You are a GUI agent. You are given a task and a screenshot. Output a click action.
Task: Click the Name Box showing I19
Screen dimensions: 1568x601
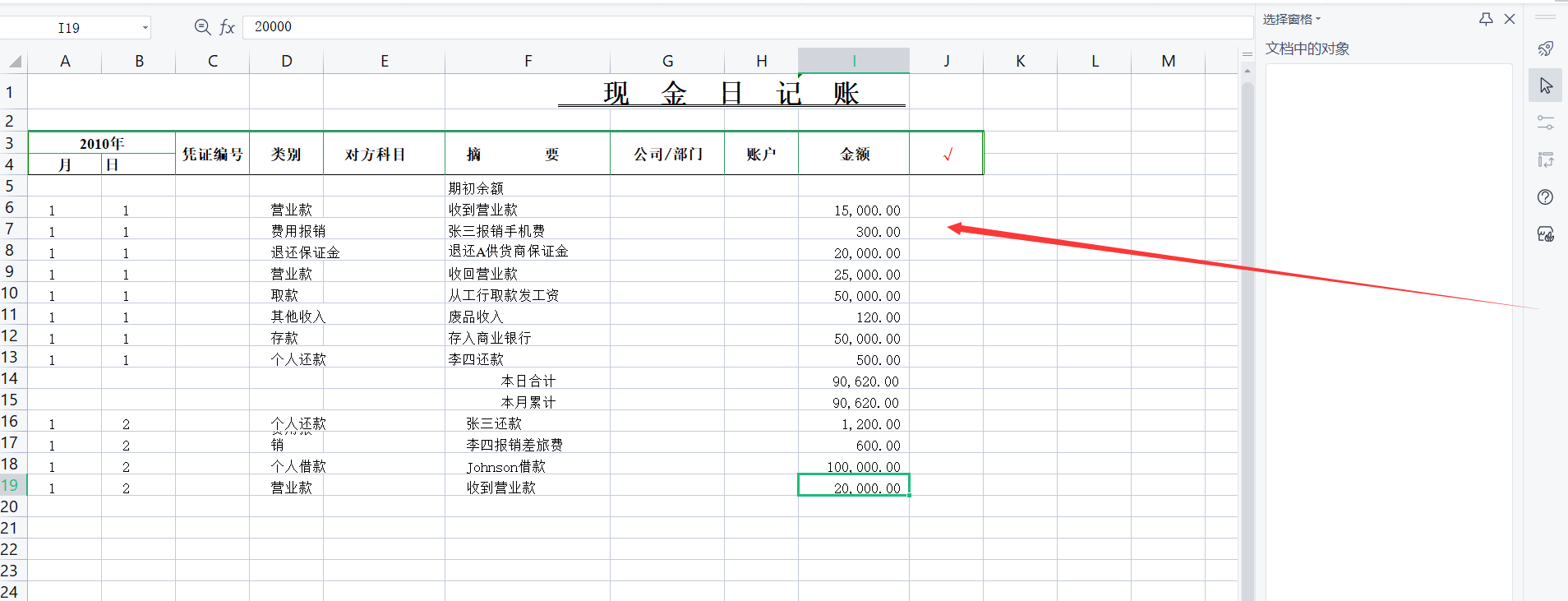(69, 28)
